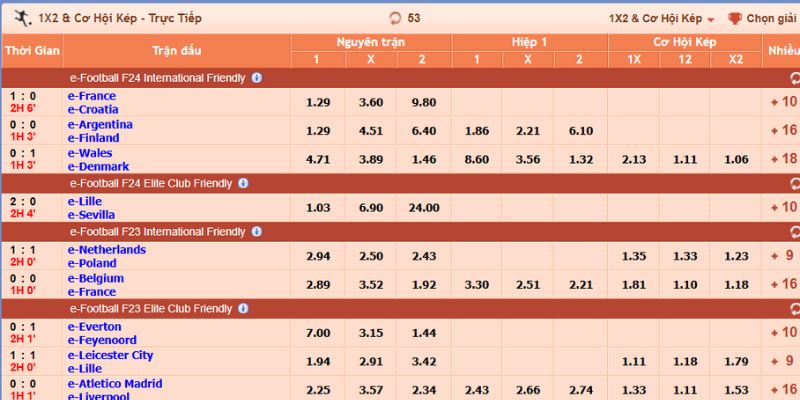The width and height of the screenshot is (800, 400).
Task: Click the football icon in the page title
Action: pos(19,18)
